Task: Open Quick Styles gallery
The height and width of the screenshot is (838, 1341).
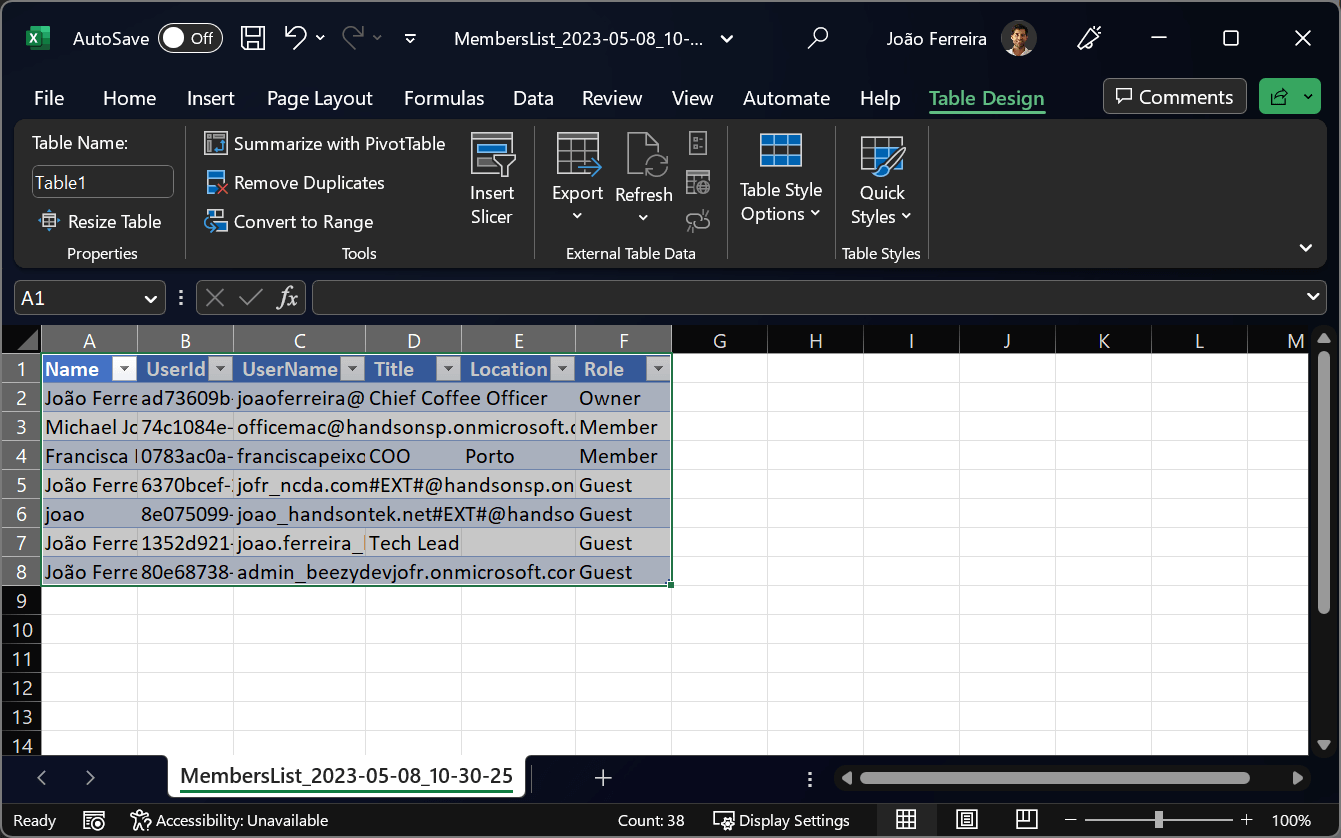Action: [x=881, y=180]
